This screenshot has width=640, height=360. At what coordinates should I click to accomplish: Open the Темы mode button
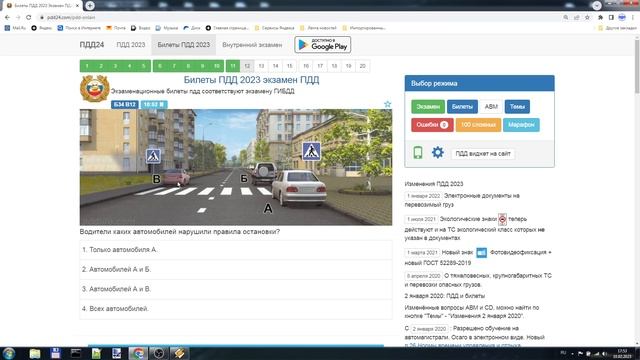(517, 107)
